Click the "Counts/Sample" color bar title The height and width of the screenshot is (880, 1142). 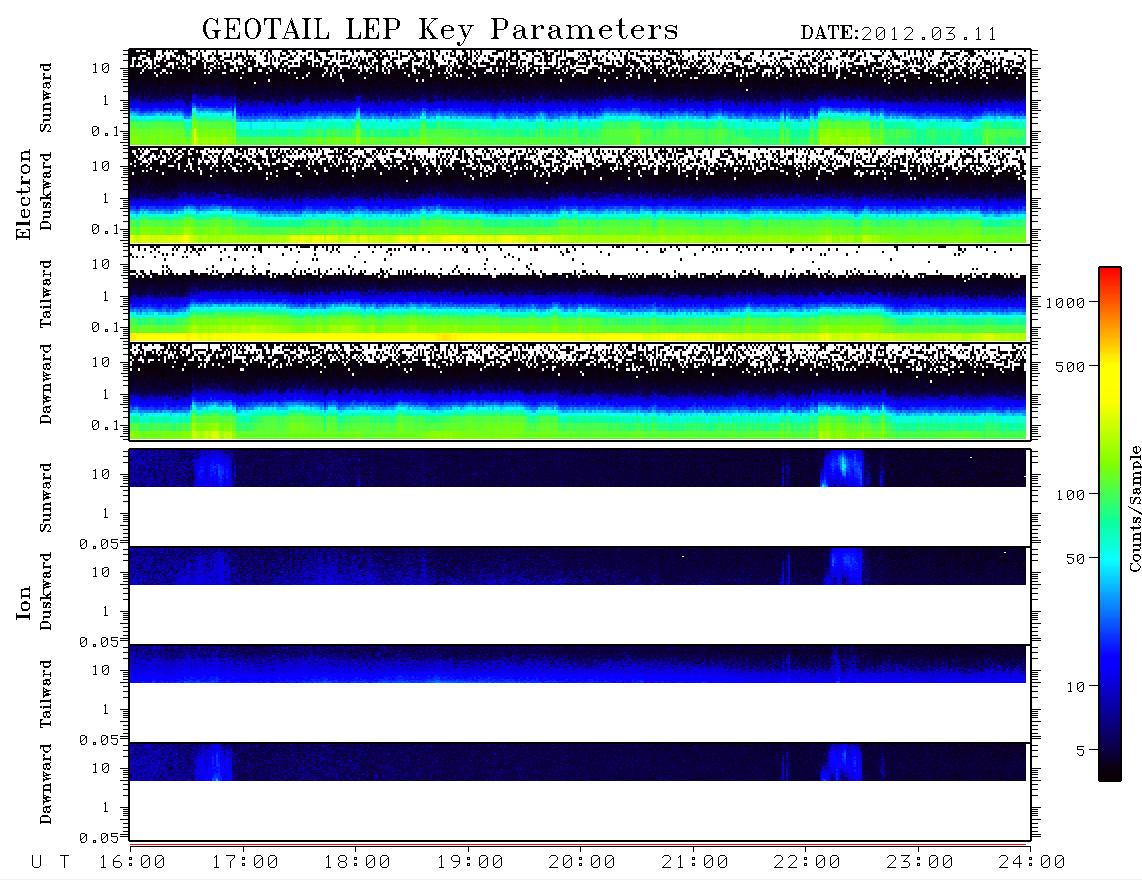tap(1134, 508)
